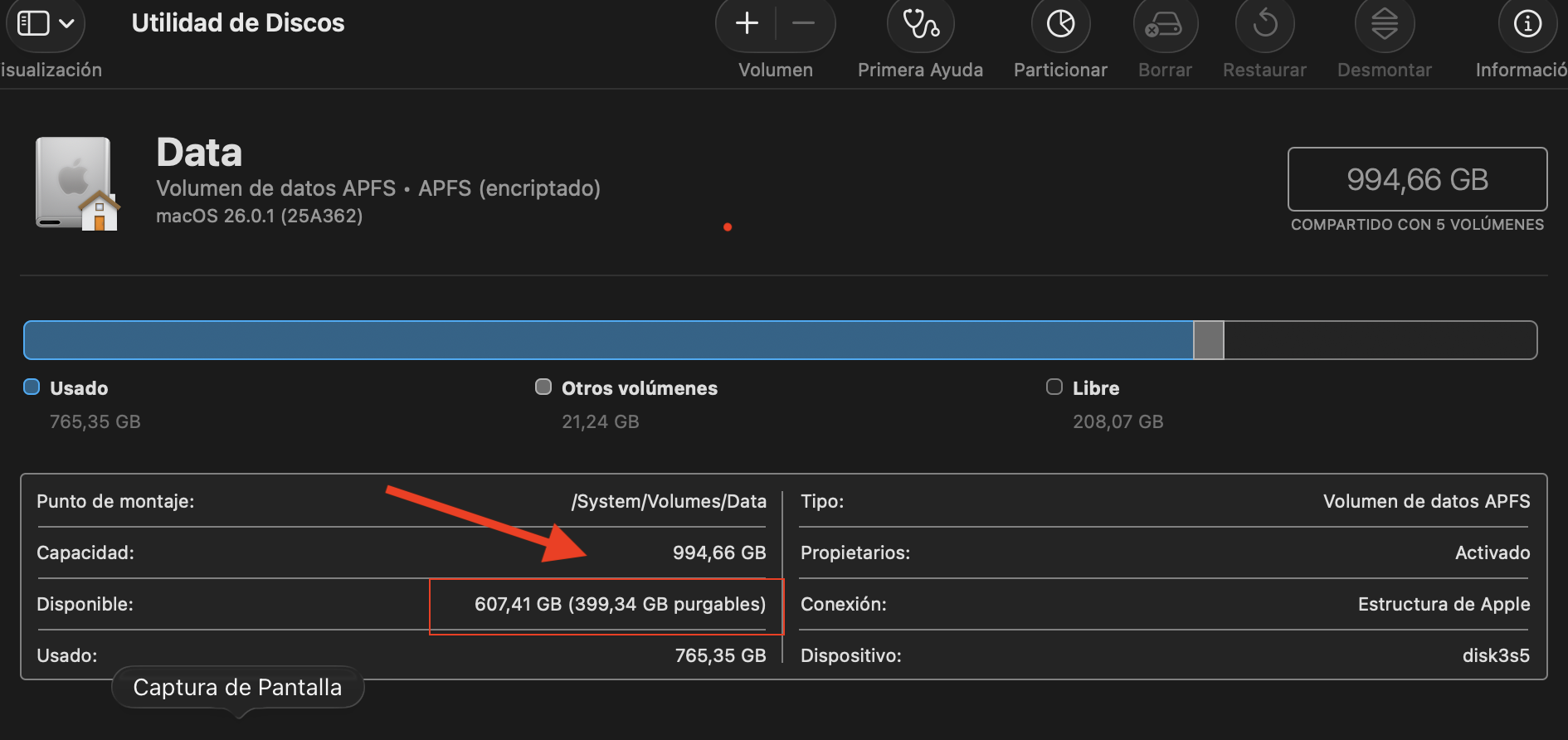
Task: Toggle the sidebar view icon
Action: pos(33,23)
